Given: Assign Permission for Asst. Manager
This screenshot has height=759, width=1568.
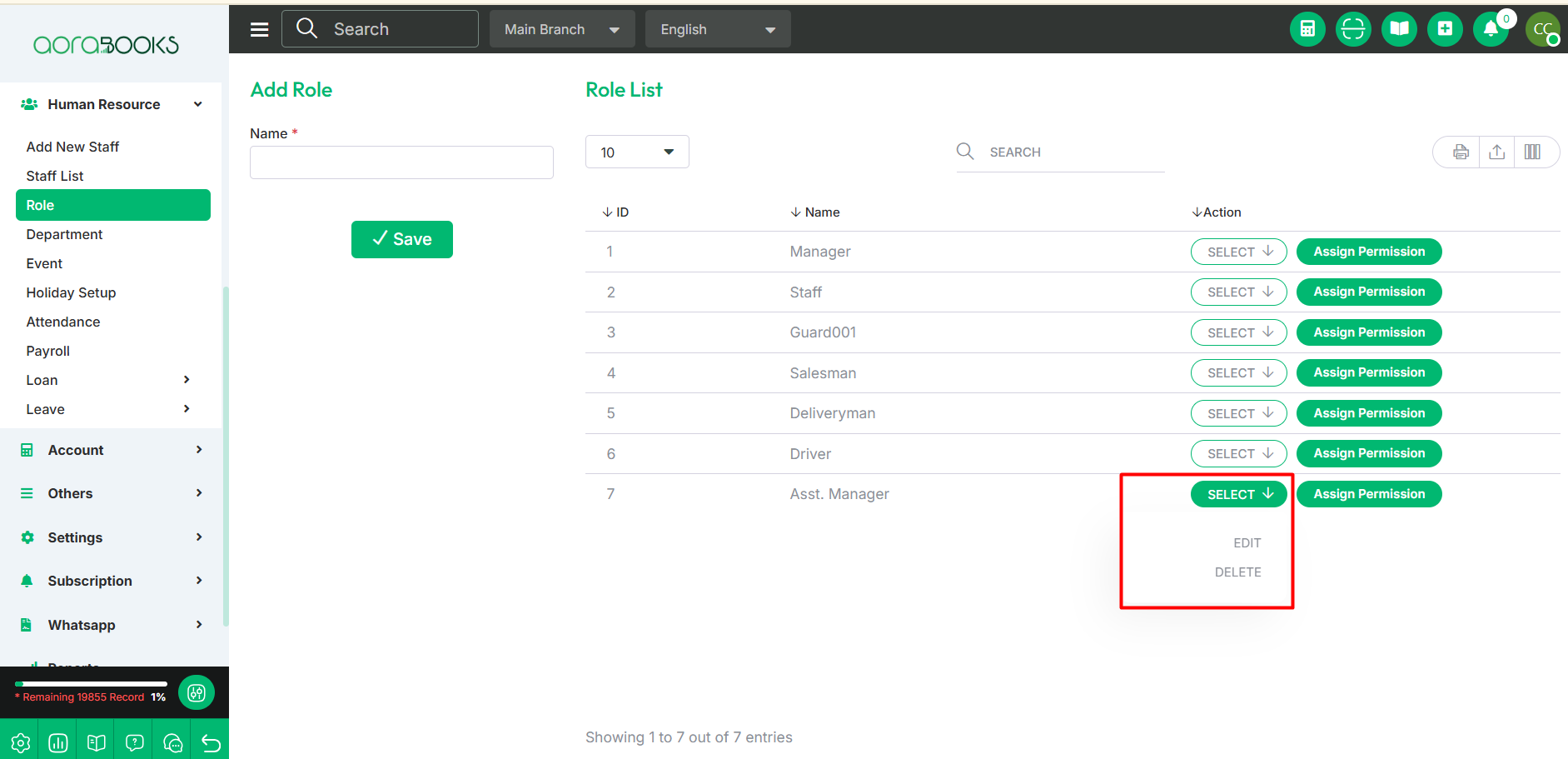Looking at the screenshot, I should pos(1369,494).
